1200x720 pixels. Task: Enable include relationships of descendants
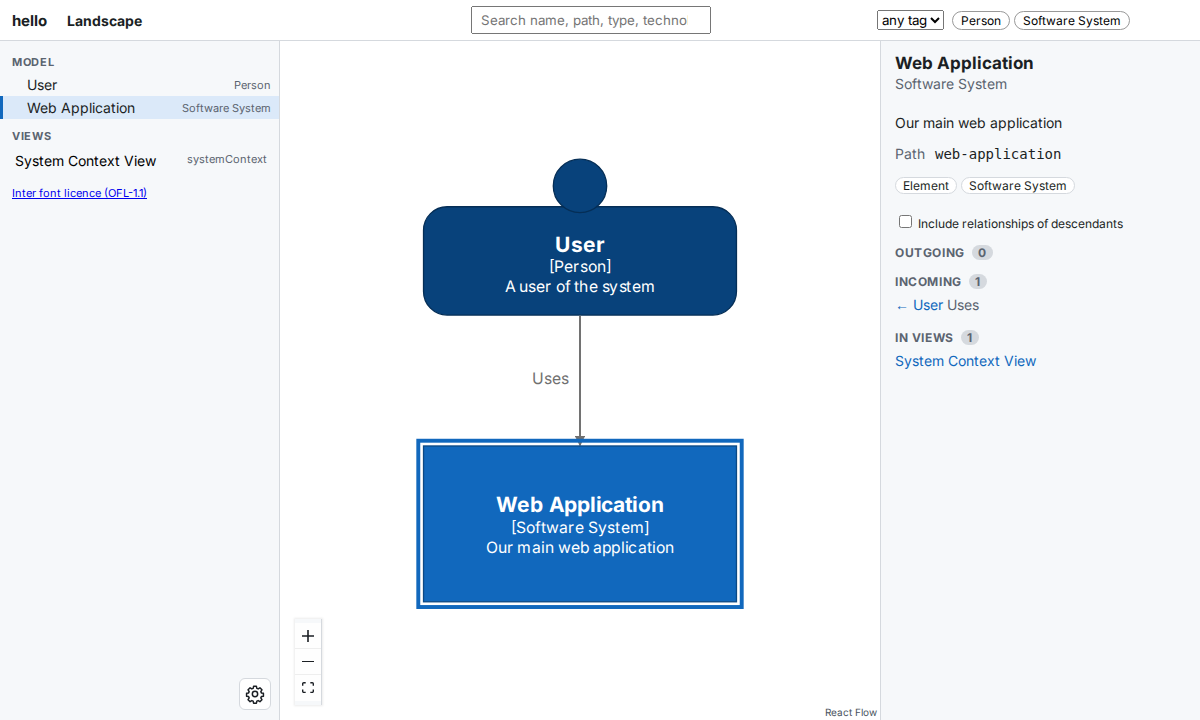click(905, 222)
